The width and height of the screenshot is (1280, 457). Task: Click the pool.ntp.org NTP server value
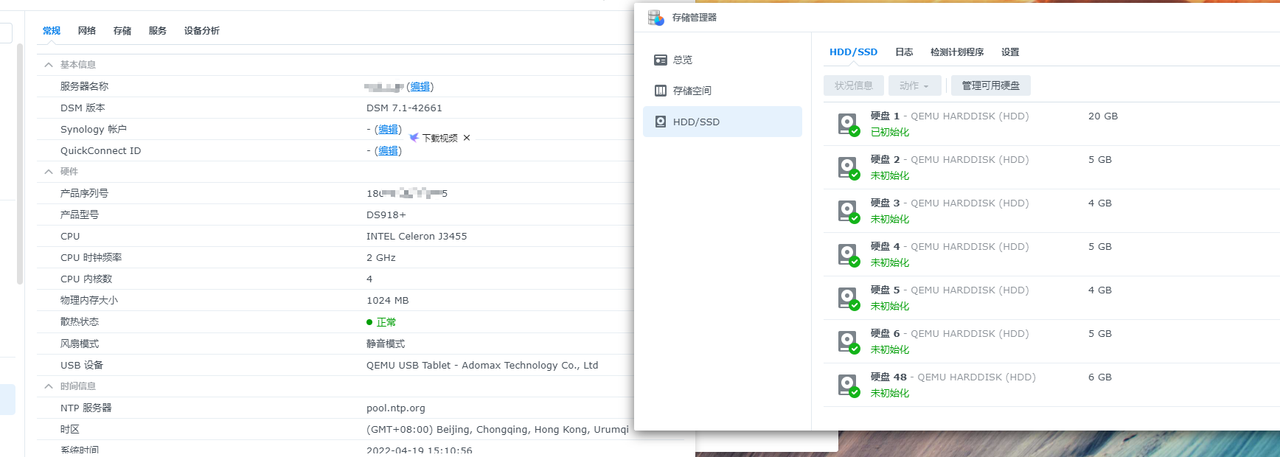tap(396, 408)
